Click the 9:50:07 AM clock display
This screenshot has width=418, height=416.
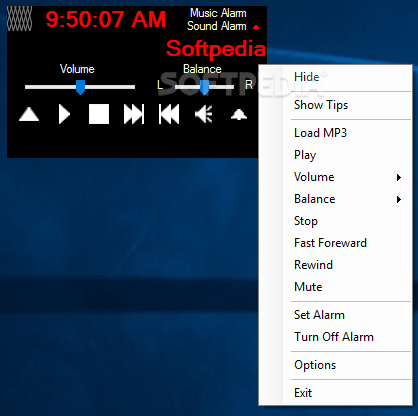point(106,19)
